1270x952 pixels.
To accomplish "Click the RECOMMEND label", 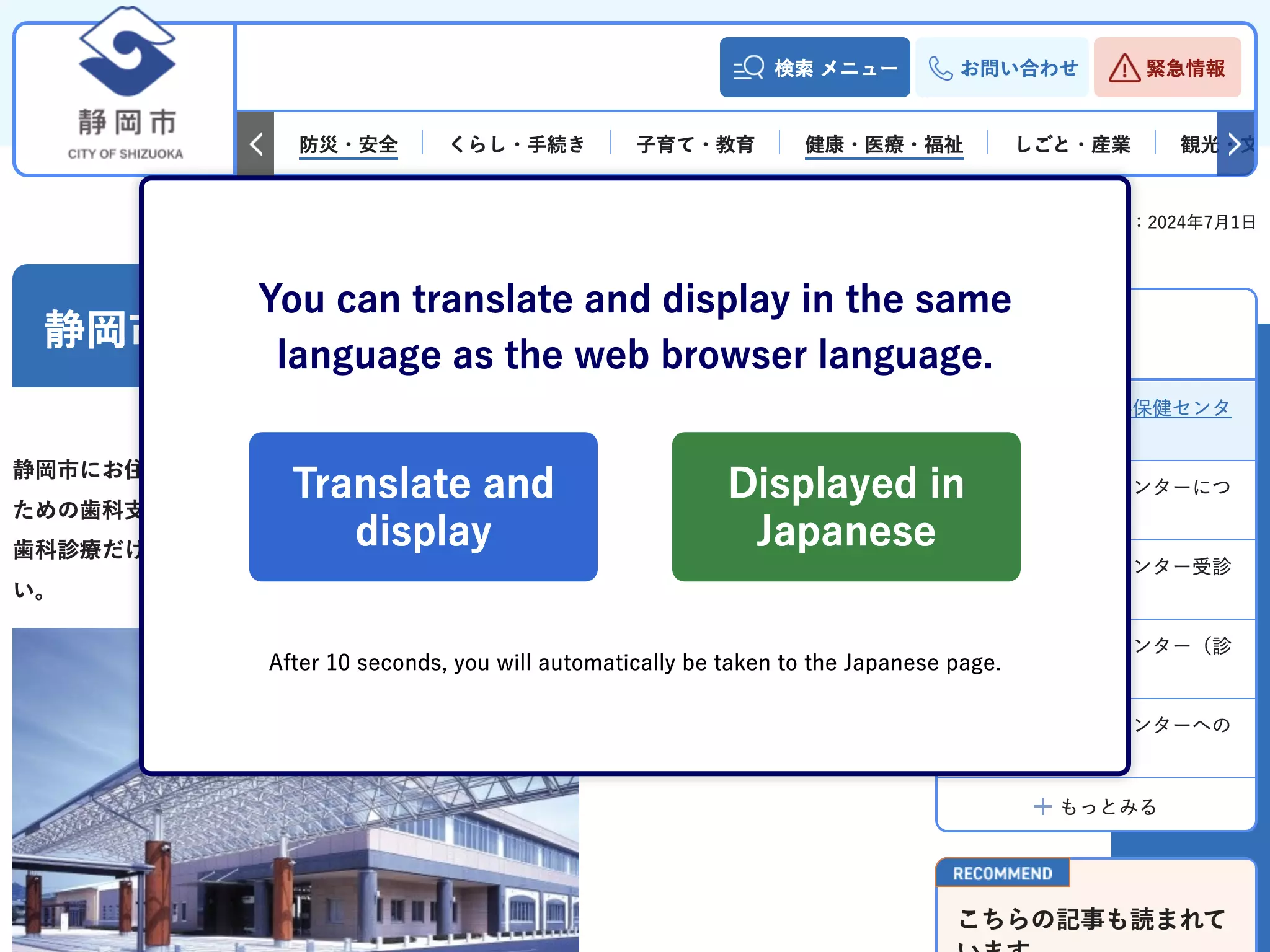I will 1002,873.
